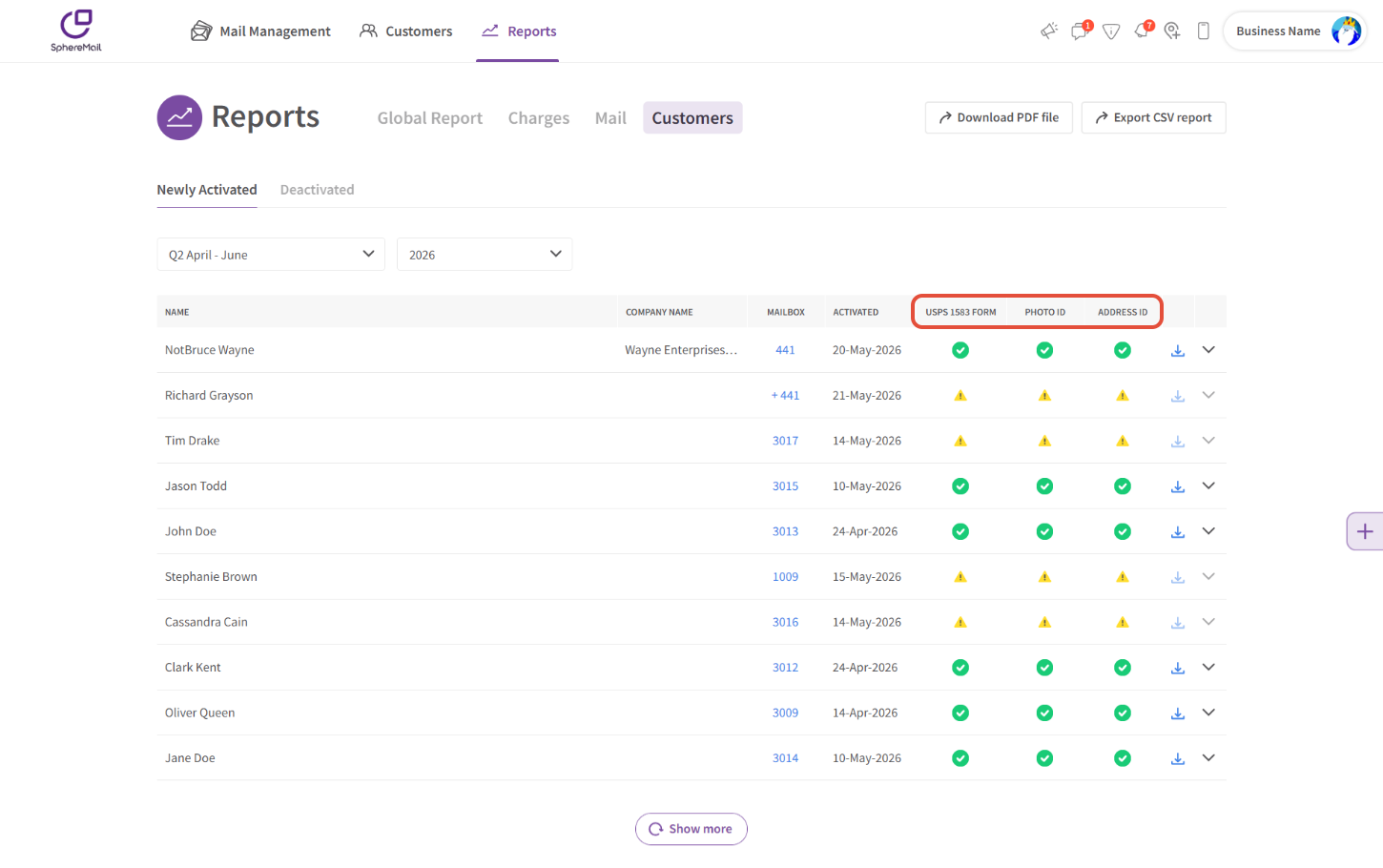Click the Download PDF file button

[999, 117]
